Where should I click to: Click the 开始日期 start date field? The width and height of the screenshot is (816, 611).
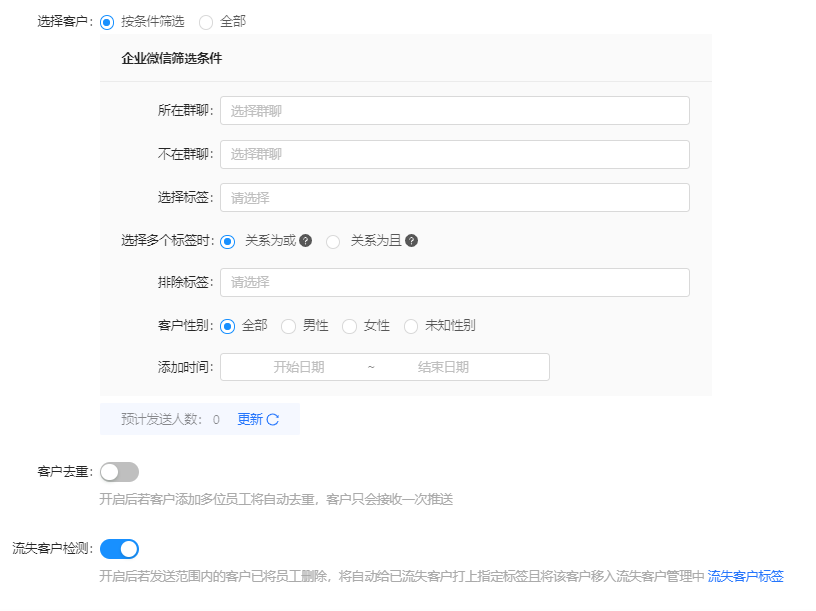point(299,367)
